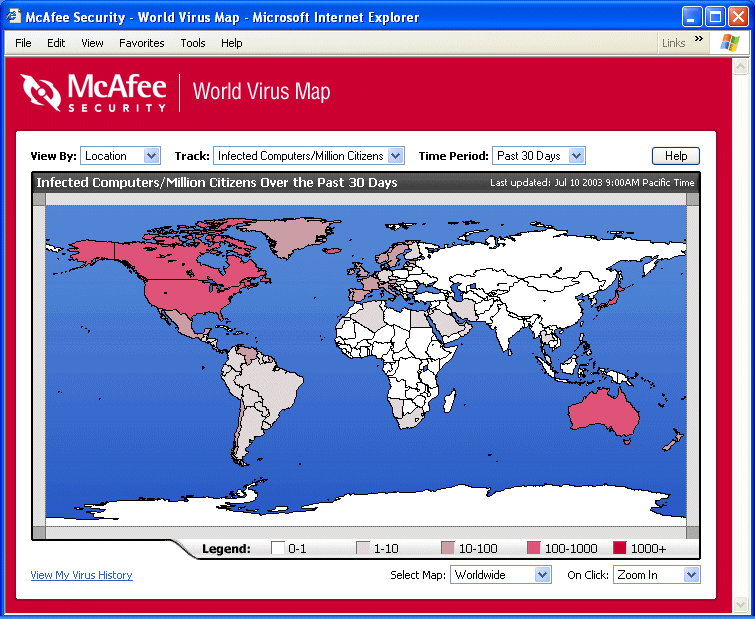Click the page scrollbar up arrow
755x619 pixels.
(740, 66)
